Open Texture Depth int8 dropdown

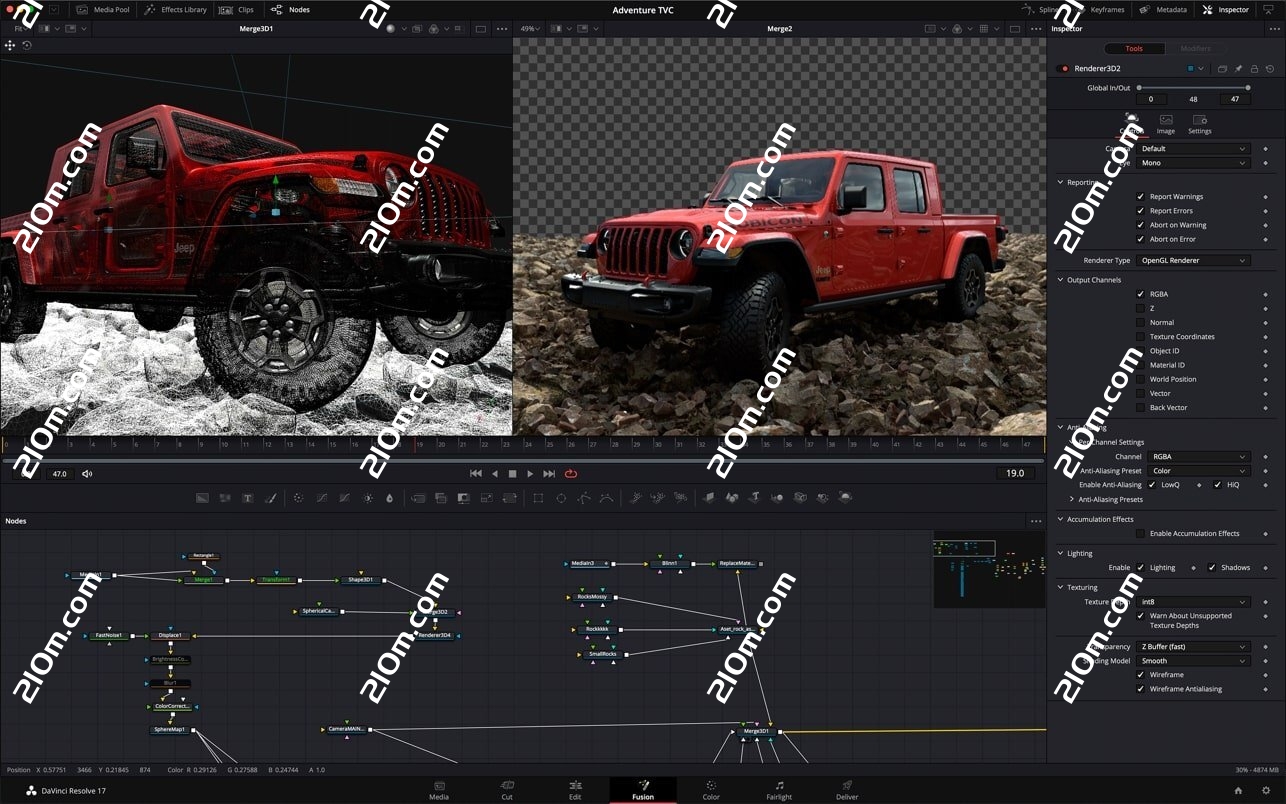click(x=1194, y=602)
